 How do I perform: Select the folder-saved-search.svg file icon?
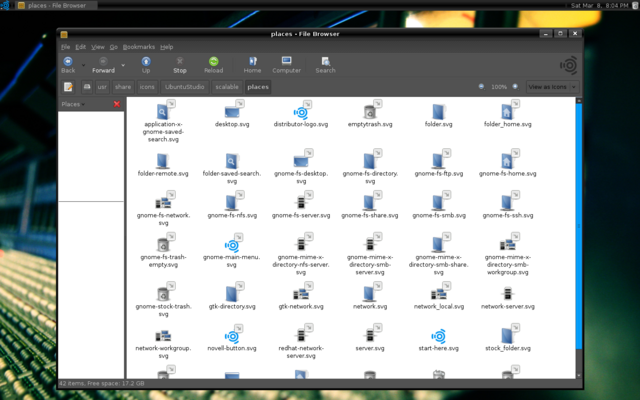pos(231,160)
